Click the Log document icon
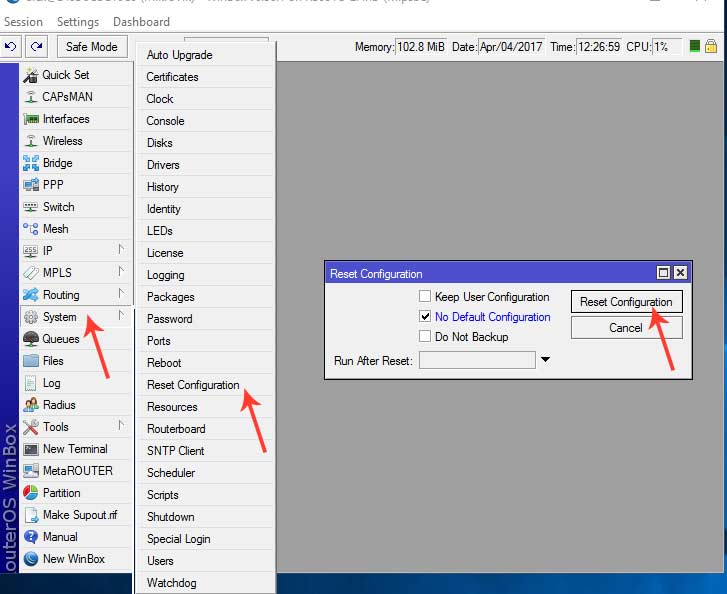Image resolution: width=727 pixels, height=594 pixels. coord(31,383)
